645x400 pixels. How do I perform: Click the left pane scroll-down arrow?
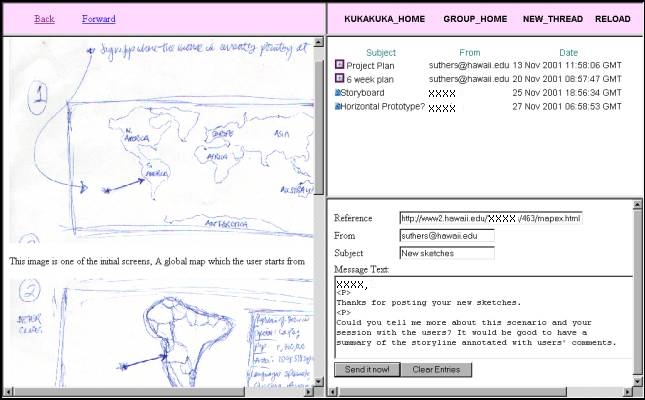click(x=320, y=379)
